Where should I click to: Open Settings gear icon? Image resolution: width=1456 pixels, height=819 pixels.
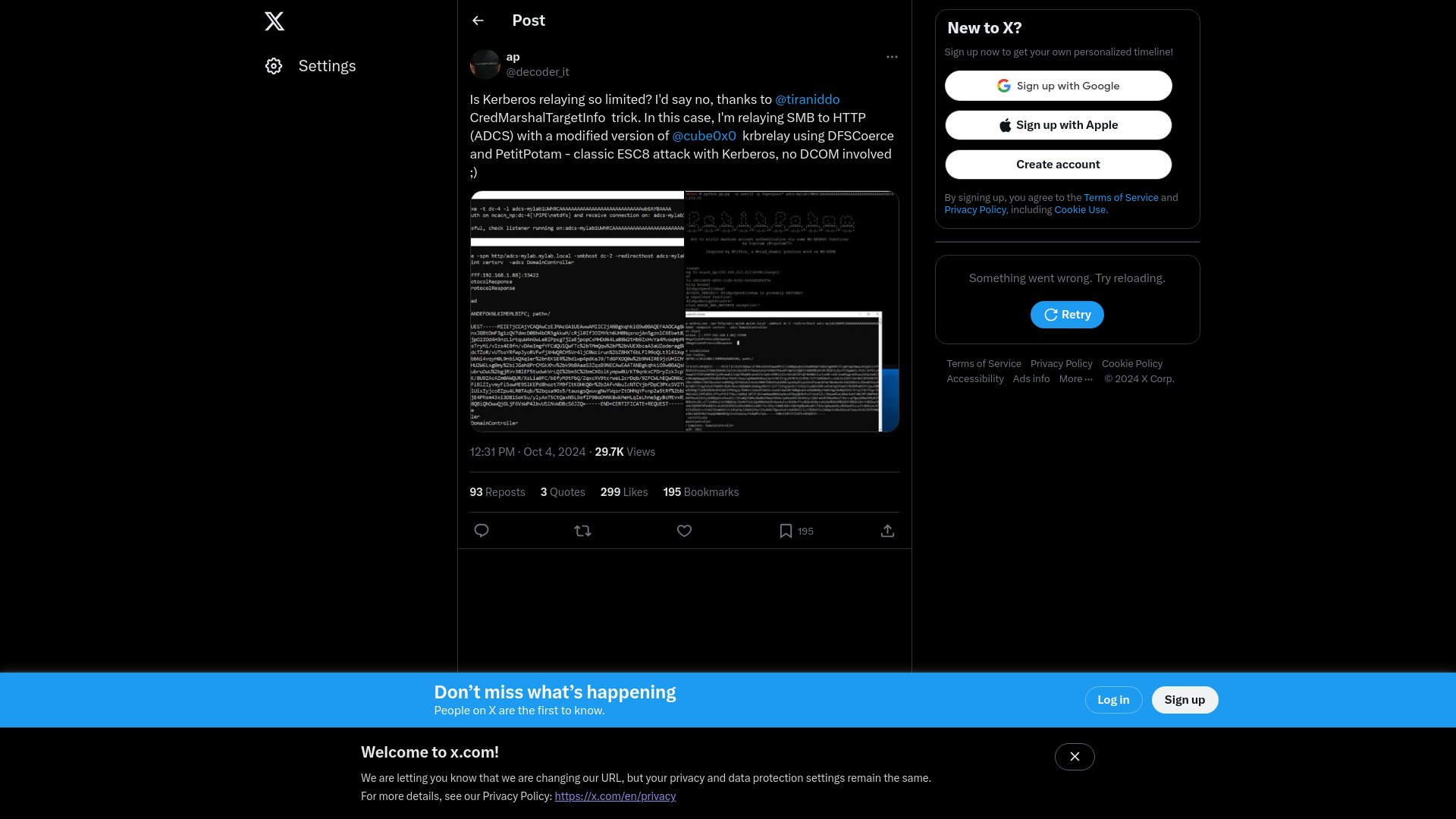[273, 66]
